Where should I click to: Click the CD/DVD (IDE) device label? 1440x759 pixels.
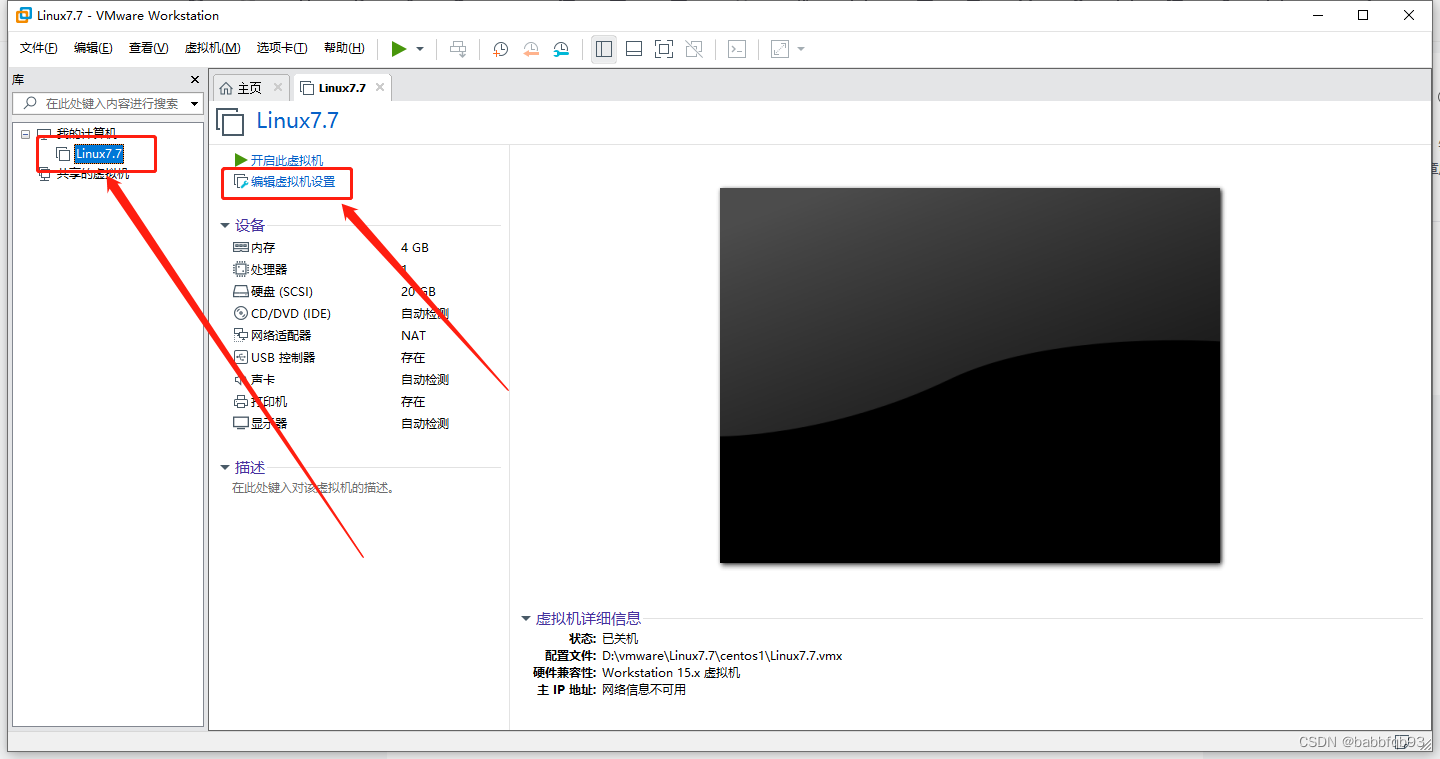point(291,314)
